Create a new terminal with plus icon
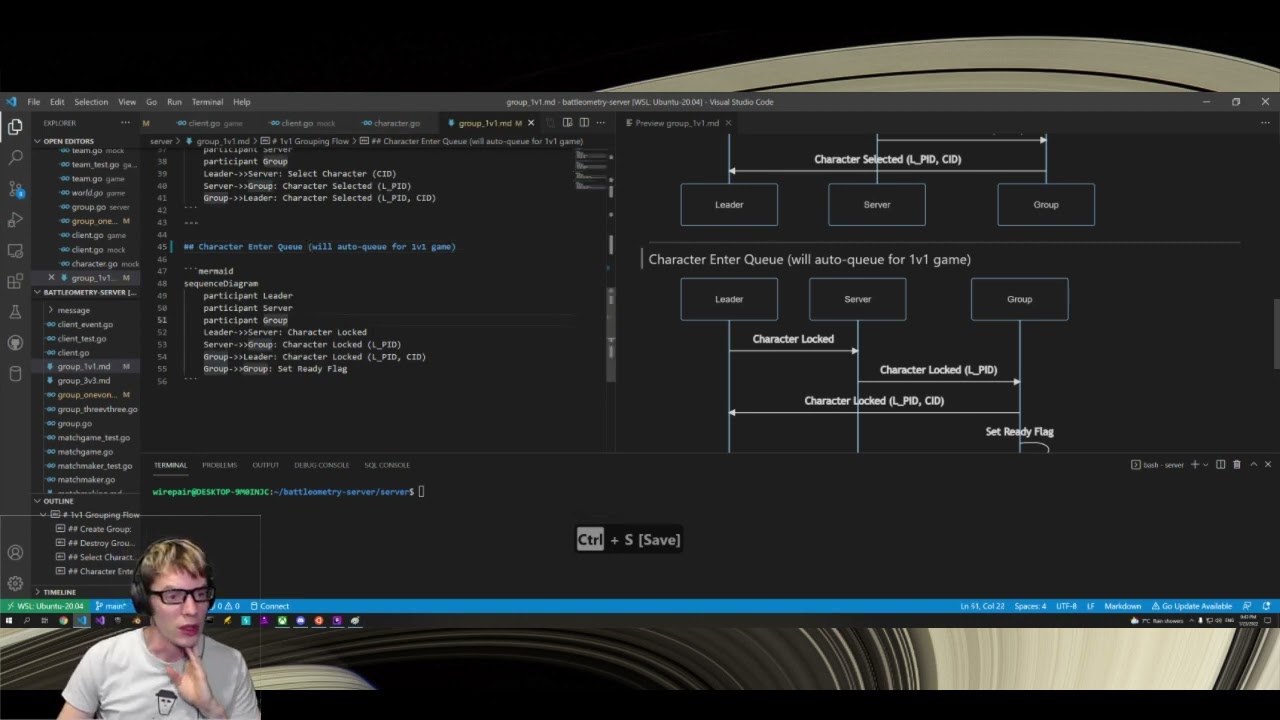Image resolution: width=1280 pixels, height=720 pixels. point(1195,465)
